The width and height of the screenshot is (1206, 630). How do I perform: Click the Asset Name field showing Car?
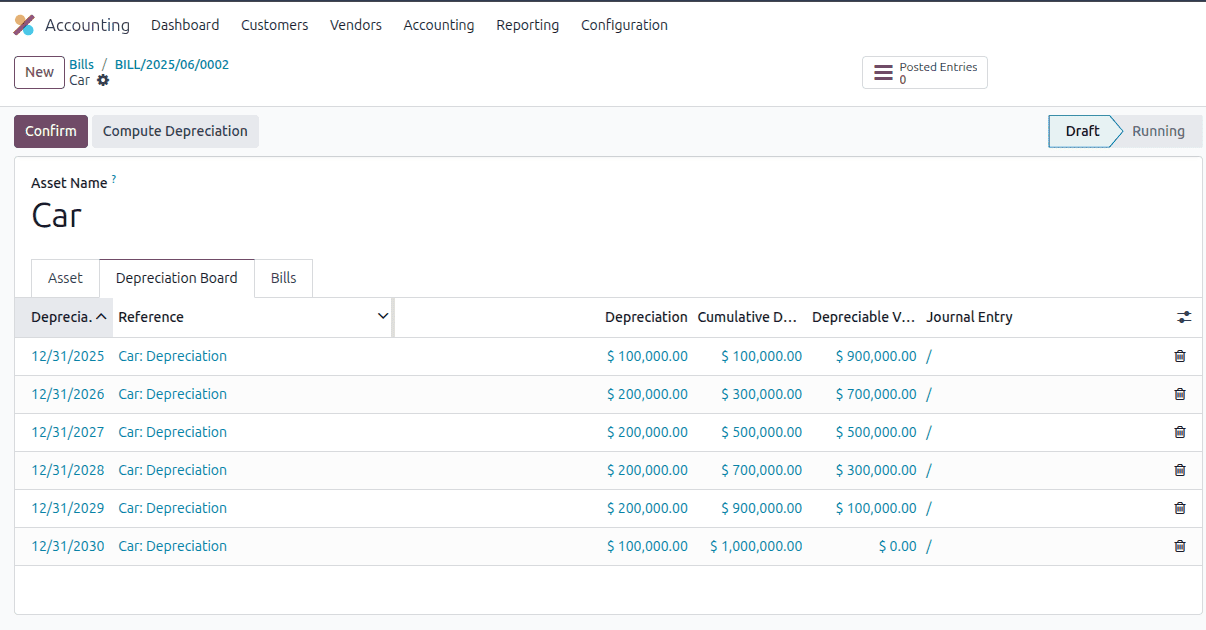[x=57, y=215]
